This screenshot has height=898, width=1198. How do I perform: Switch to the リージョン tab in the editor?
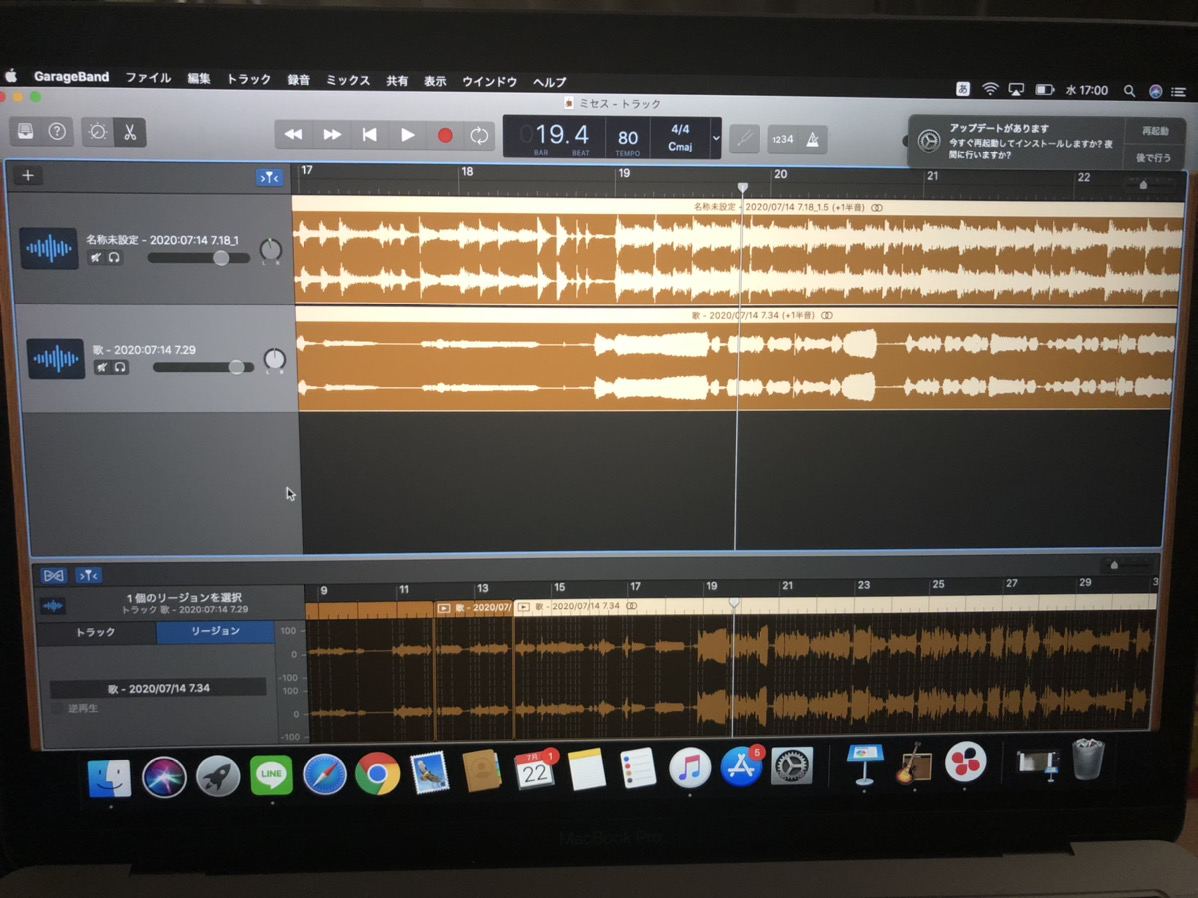point(215,631)
